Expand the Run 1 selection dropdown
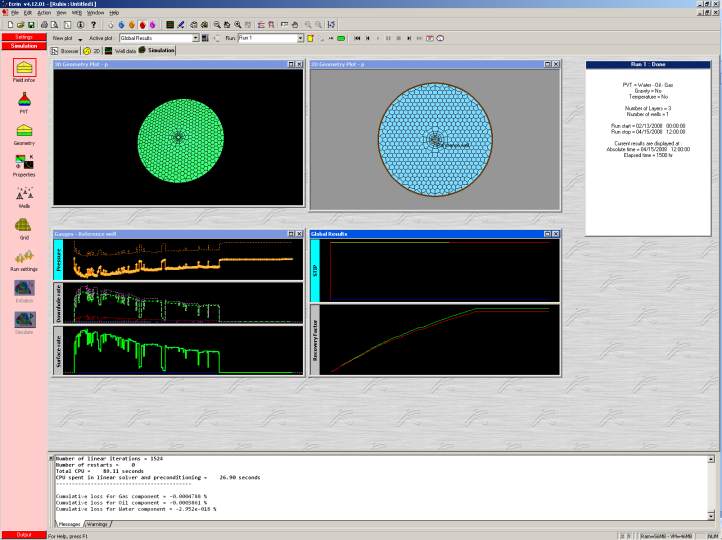 click(299, 38)
